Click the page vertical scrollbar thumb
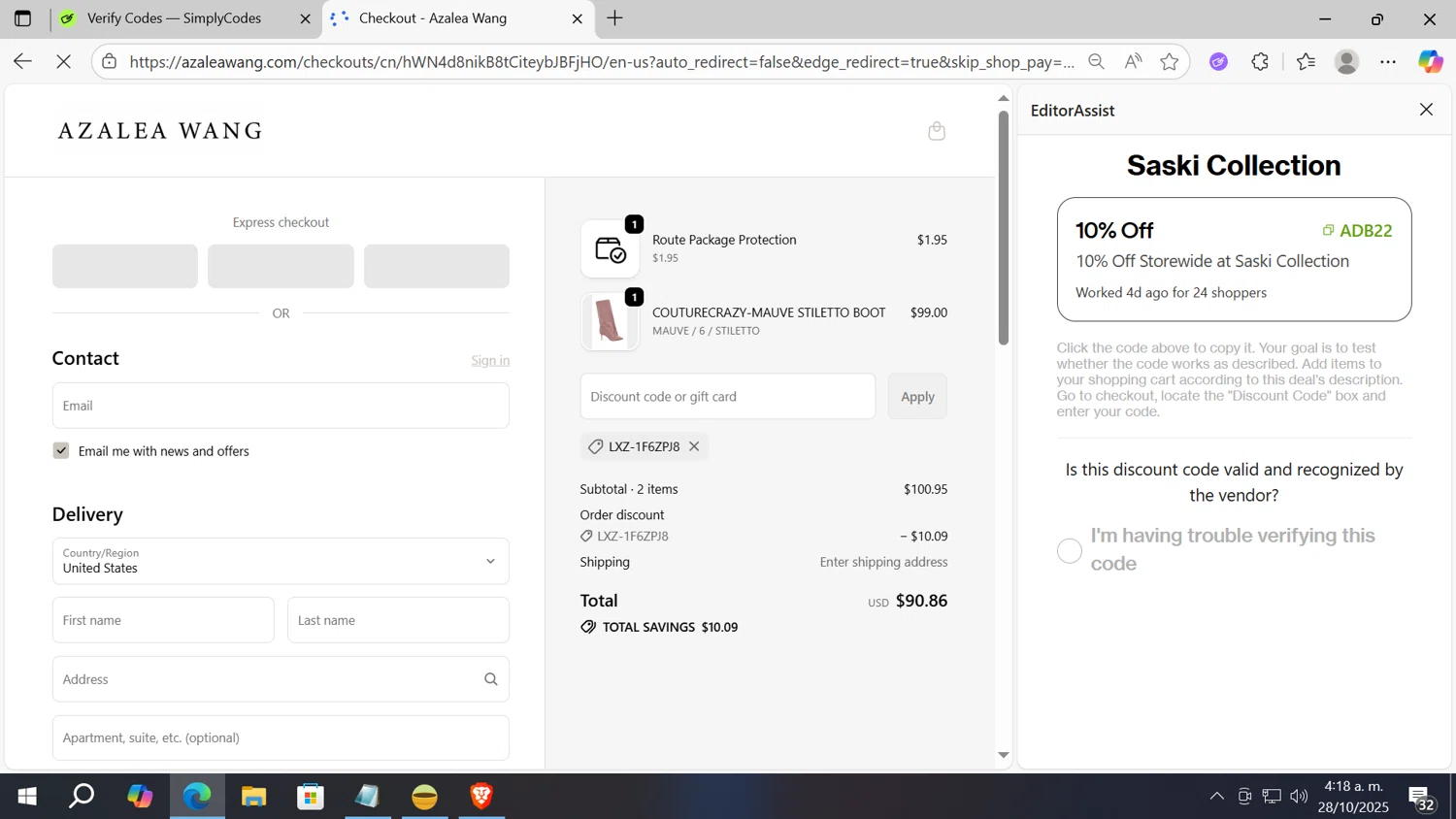1456x819 pixels. click(x=1004, y=228)
